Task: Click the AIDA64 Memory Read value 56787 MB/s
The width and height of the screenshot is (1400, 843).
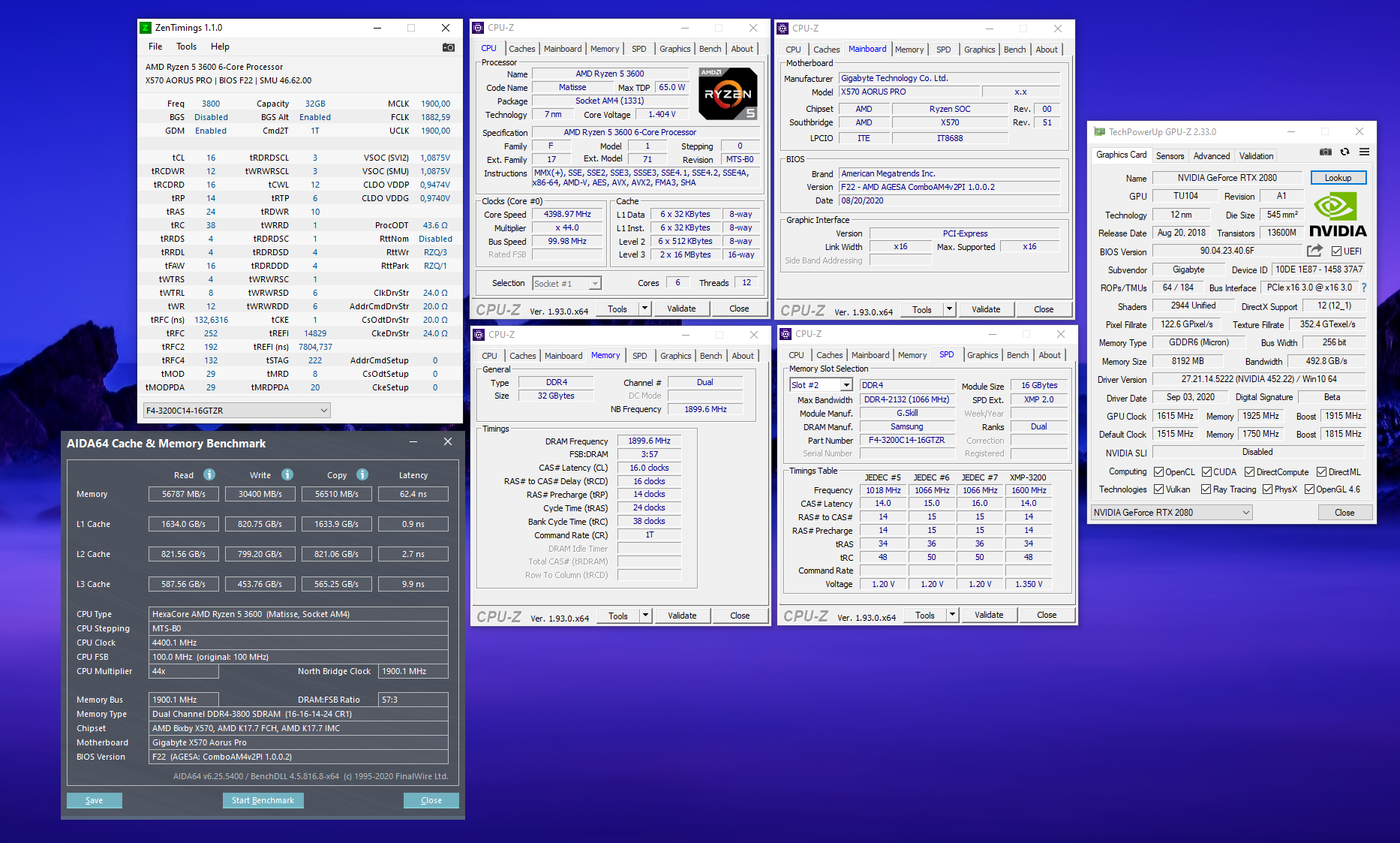Action: point(184,494)
